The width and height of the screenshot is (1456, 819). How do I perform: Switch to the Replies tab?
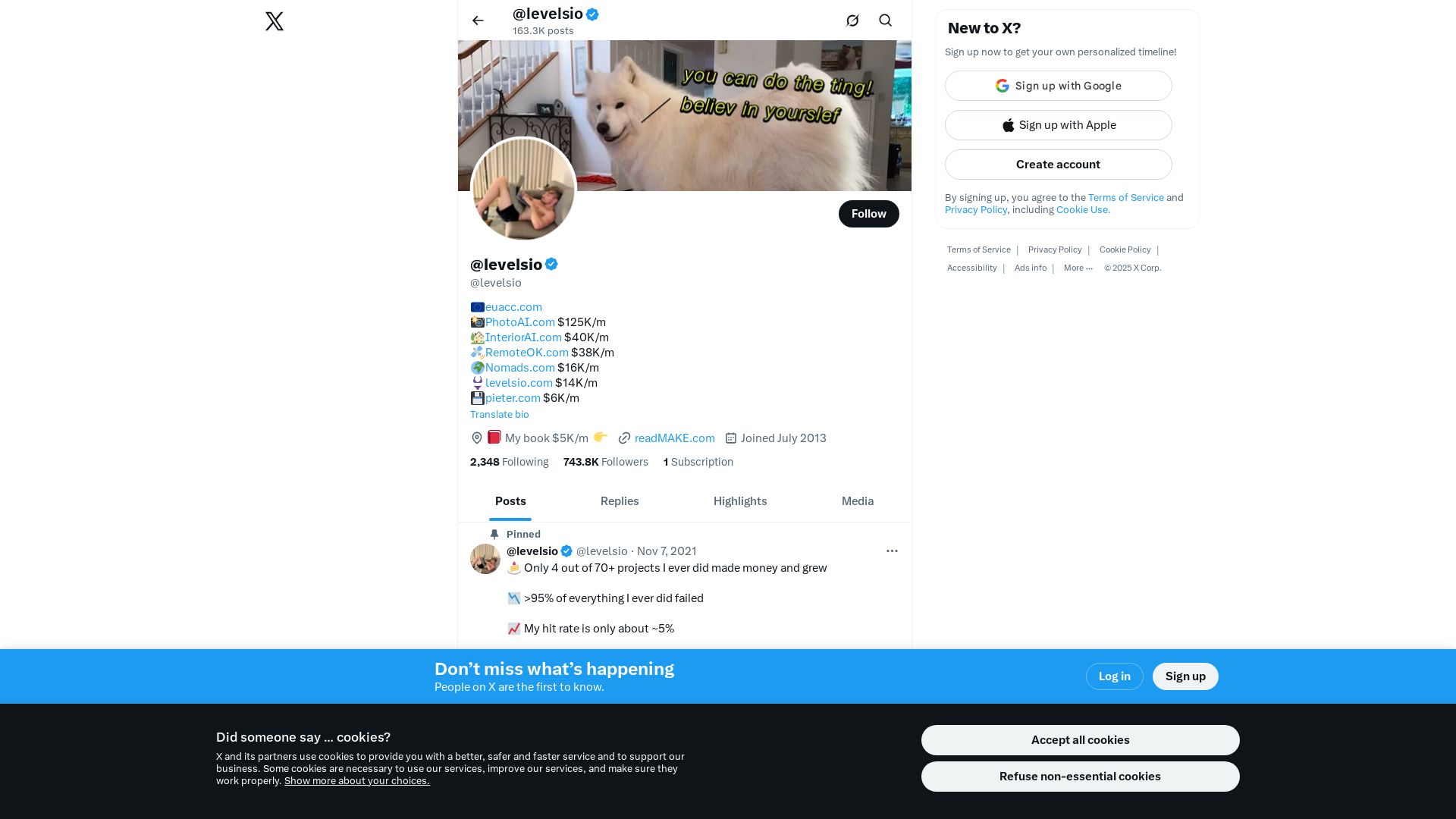pyautogui.click(x=620, y=501)
